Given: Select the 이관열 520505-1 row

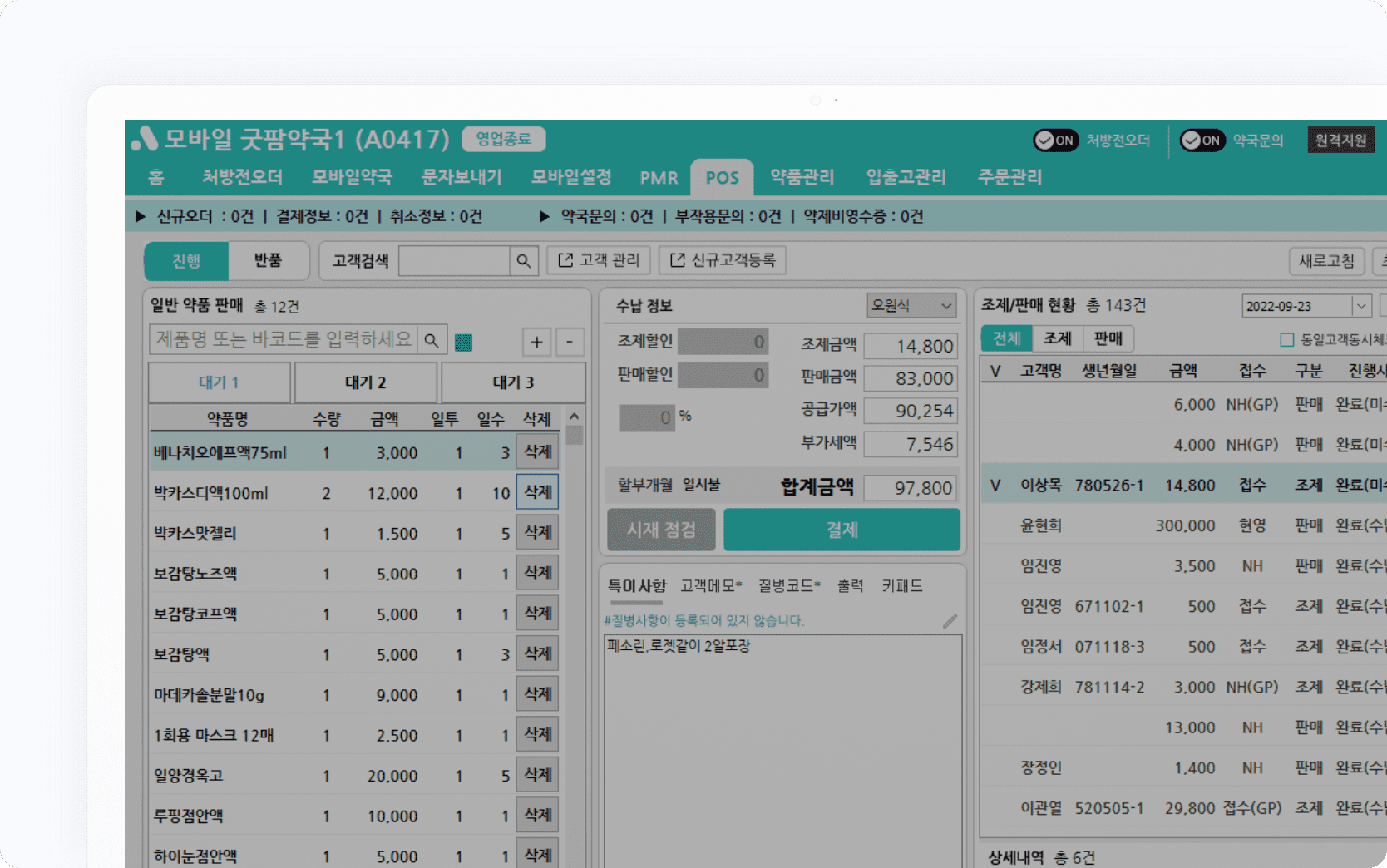Looking at the screenshot, I should coord(1183,808).
